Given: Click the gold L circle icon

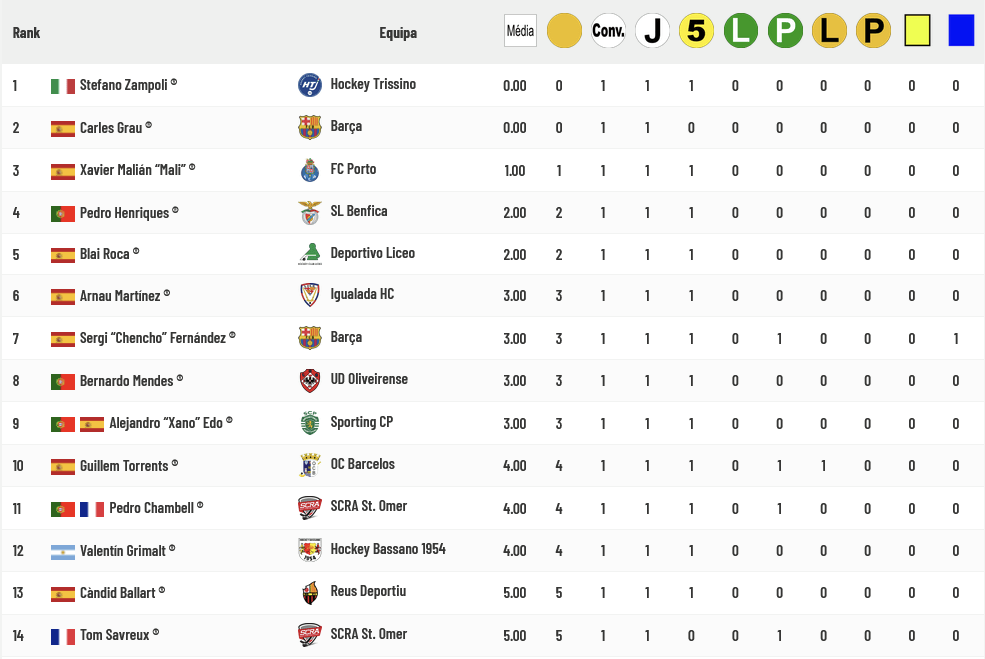Looking at the screenshot, I should coord(829,31).
